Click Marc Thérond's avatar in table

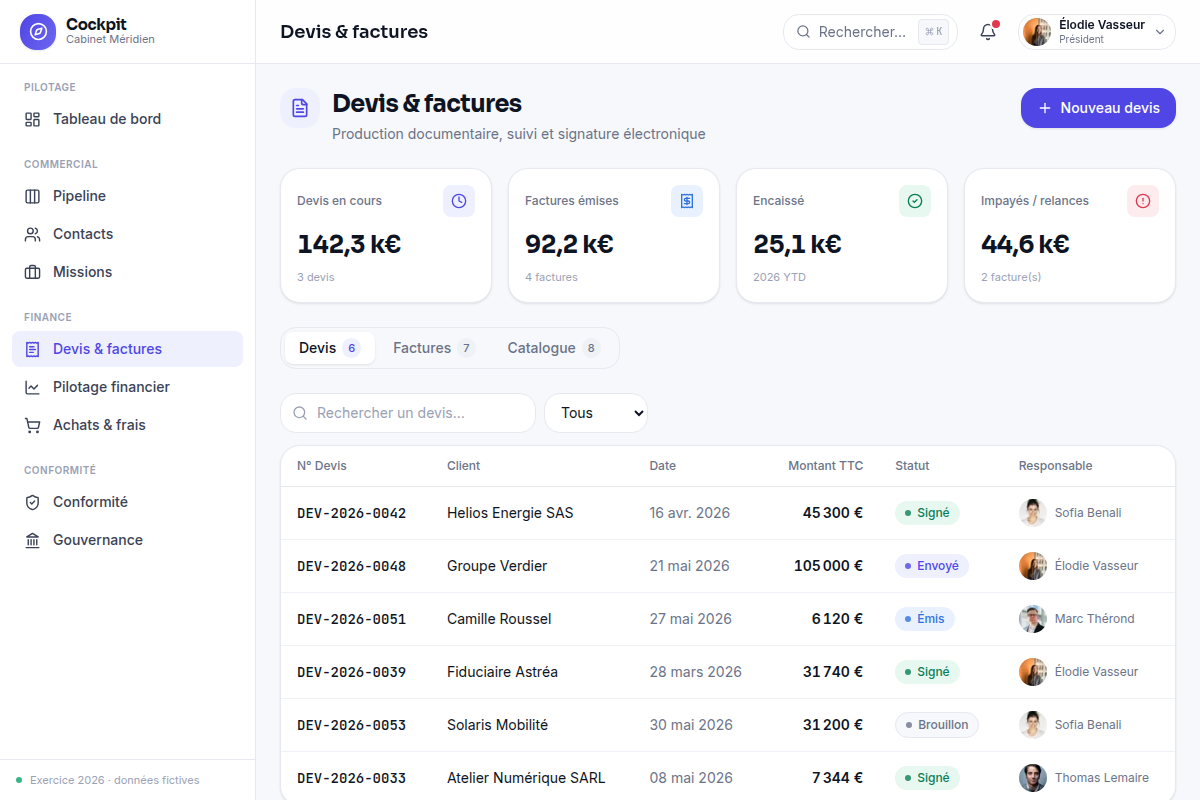point(1033,619)
